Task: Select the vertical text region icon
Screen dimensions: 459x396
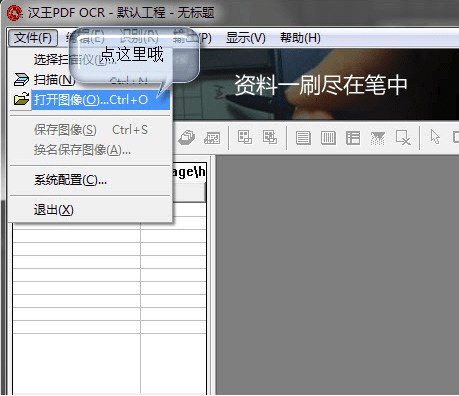Action: tap(328, 138)
